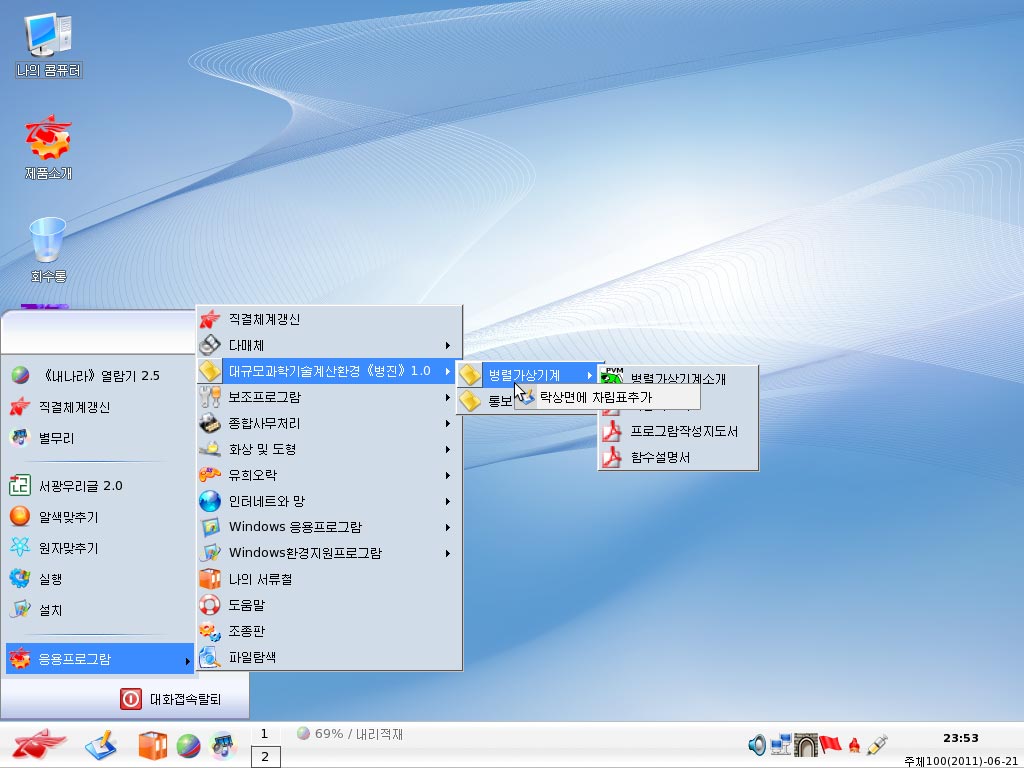Click the show desktop pencil icon in taskbar

coord(101,745)
